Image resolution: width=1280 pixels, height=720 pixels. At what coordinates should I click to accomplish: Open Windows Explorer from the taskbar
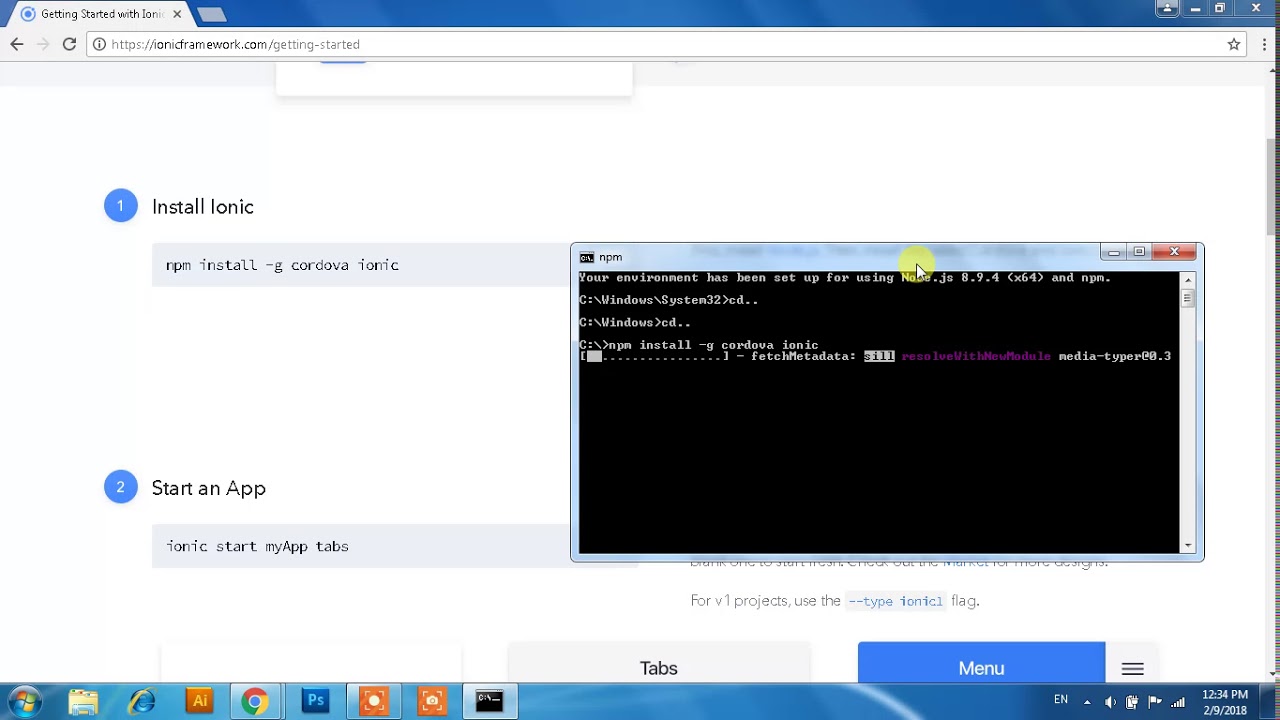coord(83,701)
